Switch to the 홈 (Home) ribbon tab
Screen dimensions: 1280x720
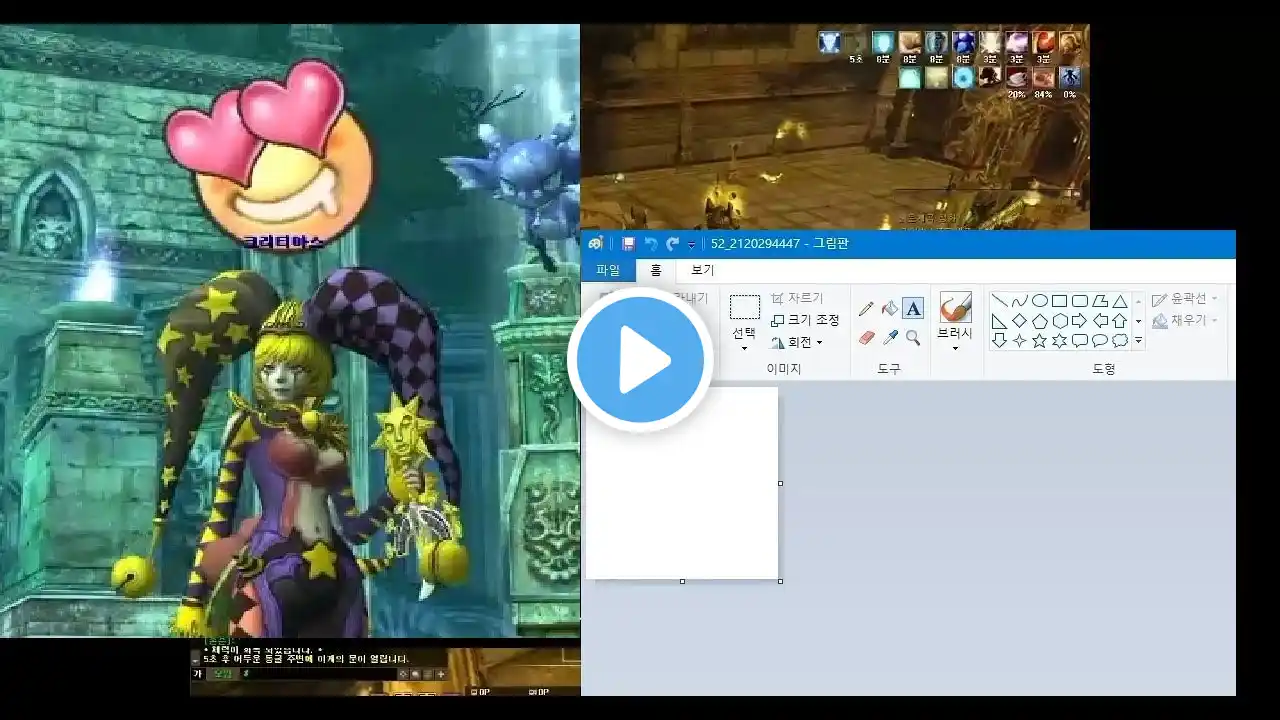coord(656,270)
